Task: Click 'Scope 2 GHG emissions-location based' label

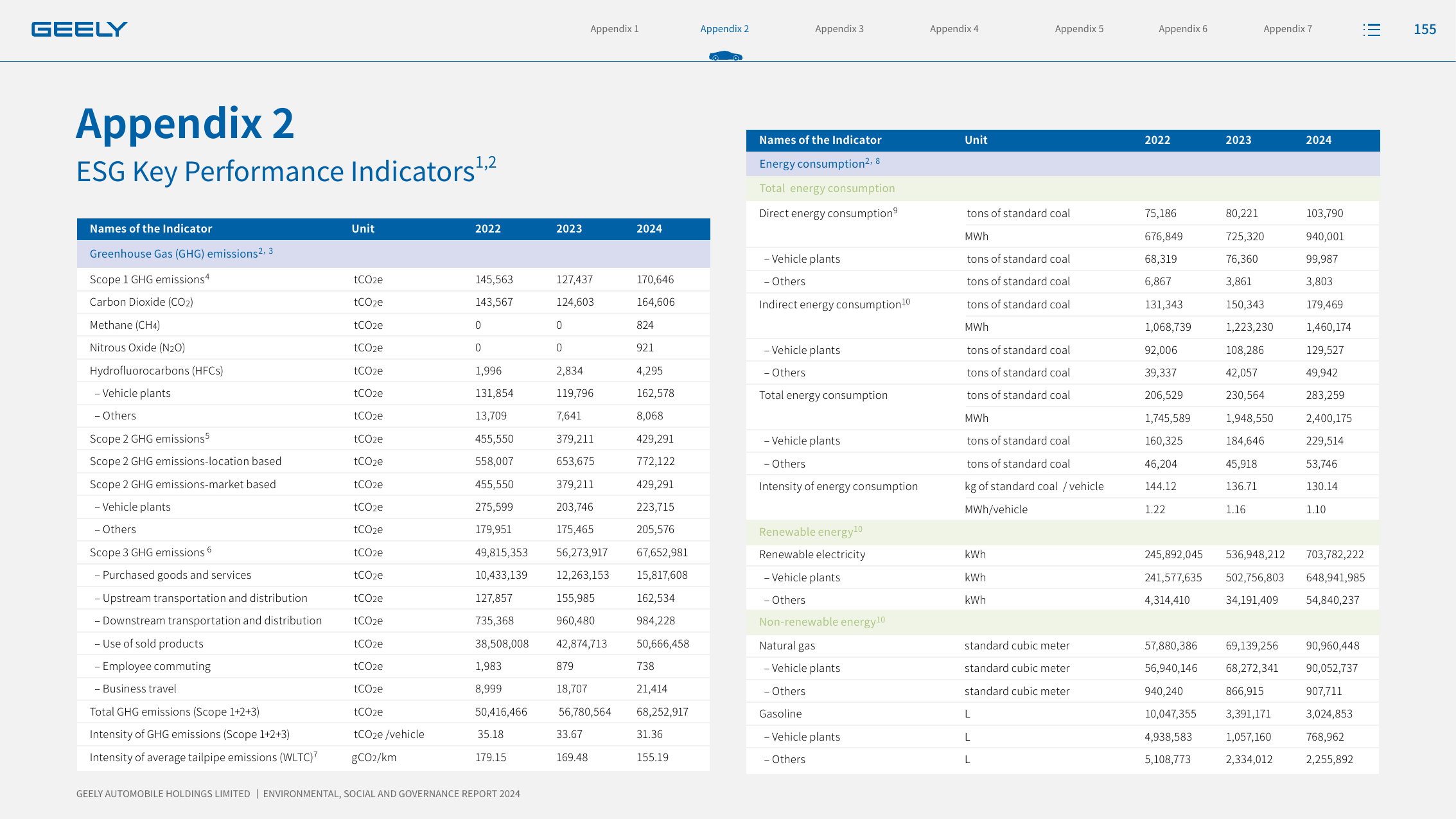Action: click(x=186, y=461)
